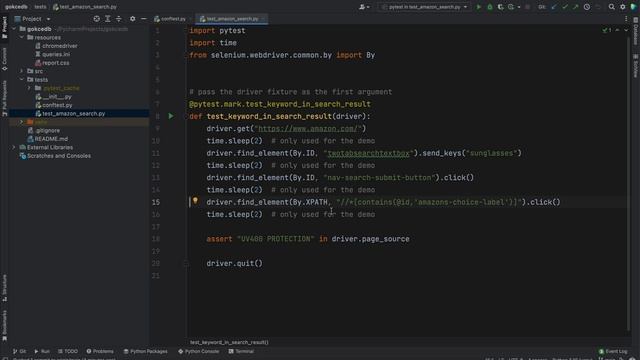Click the Git push arrow
Image resolution: width=640 pixels, height=360 pixels.
(x=576, y=7)
